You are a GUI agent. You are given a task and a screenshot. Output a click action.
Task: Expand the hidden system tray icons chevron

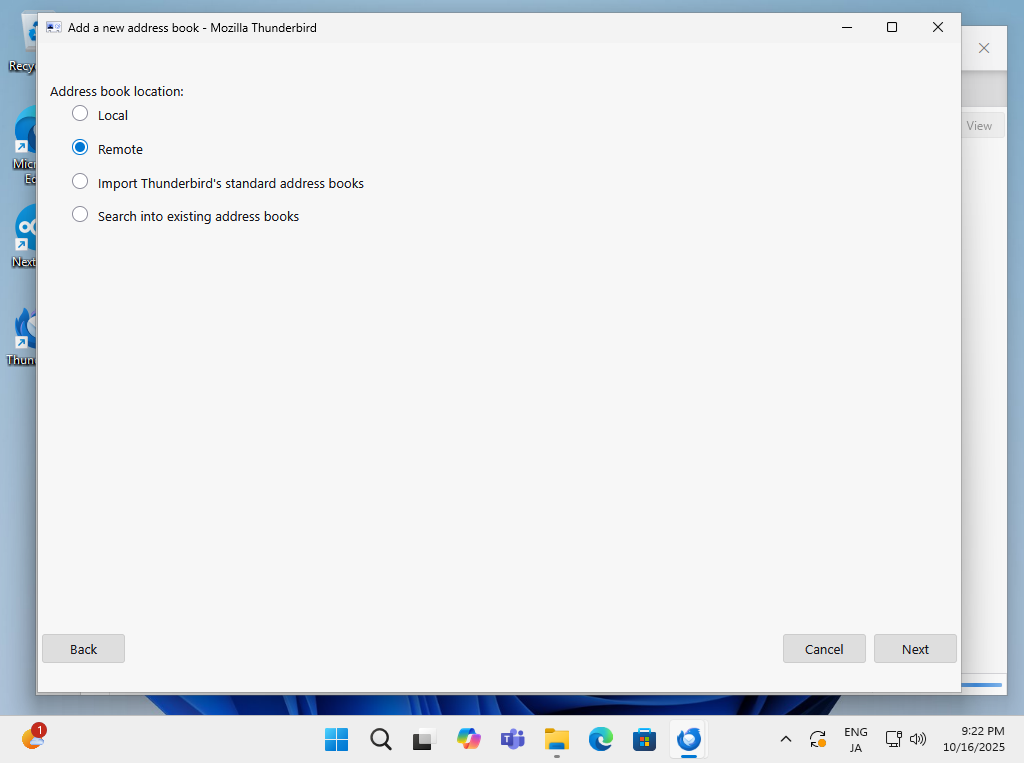pos(786,739)
